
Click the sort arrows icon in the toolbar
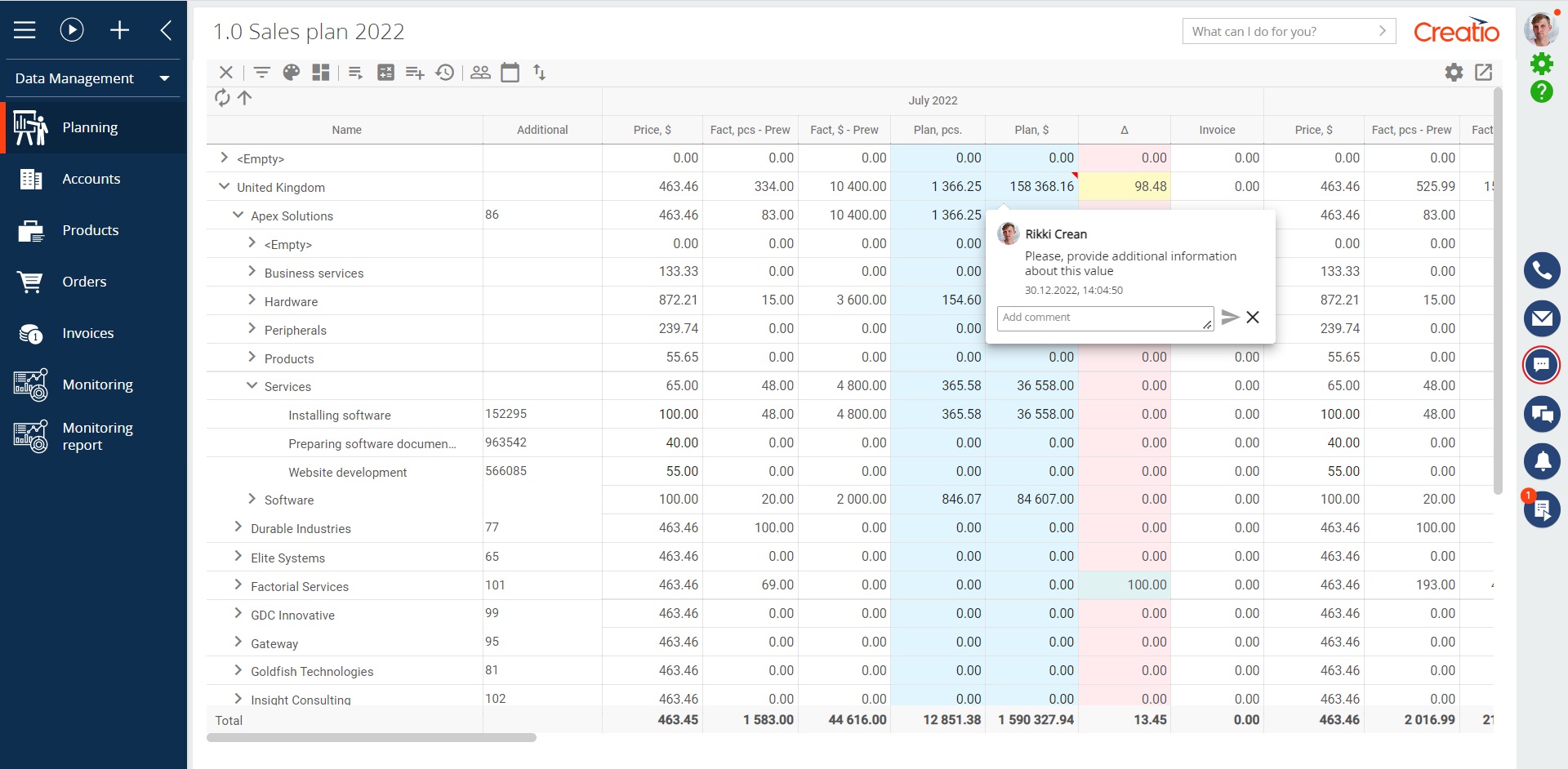coord(540,72)
